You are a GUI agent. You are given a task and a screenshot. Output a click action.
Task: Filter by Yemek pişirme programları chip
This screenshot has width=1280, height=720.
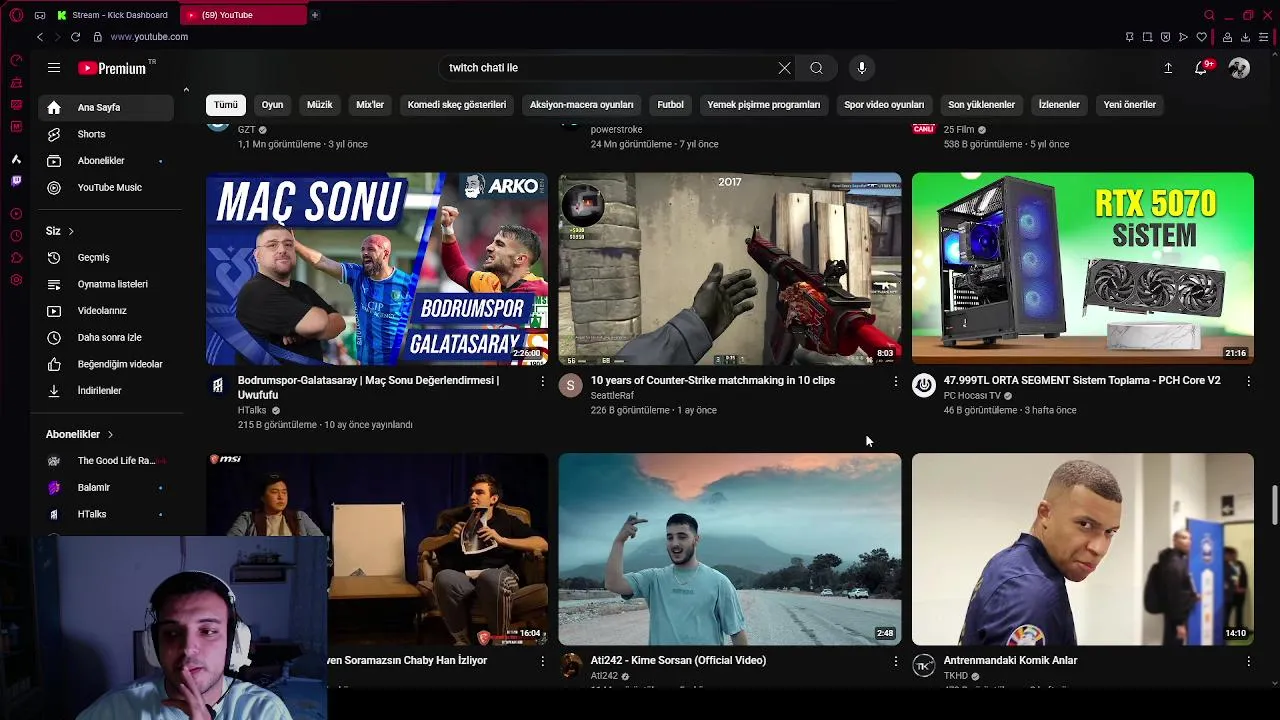[764, 105]
